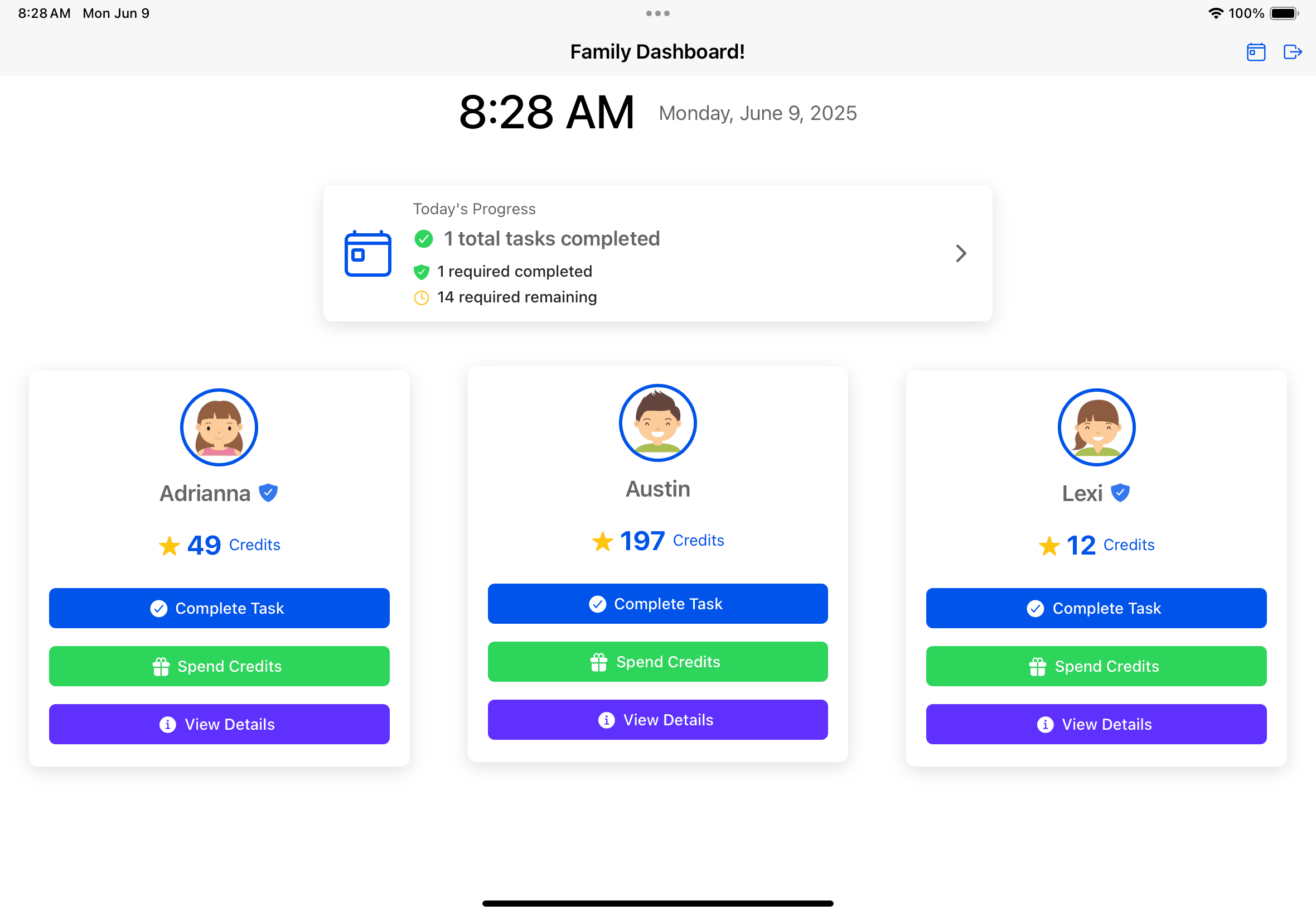
Task: Click the star icon beside Austin's credits
Action: point(602,541)
